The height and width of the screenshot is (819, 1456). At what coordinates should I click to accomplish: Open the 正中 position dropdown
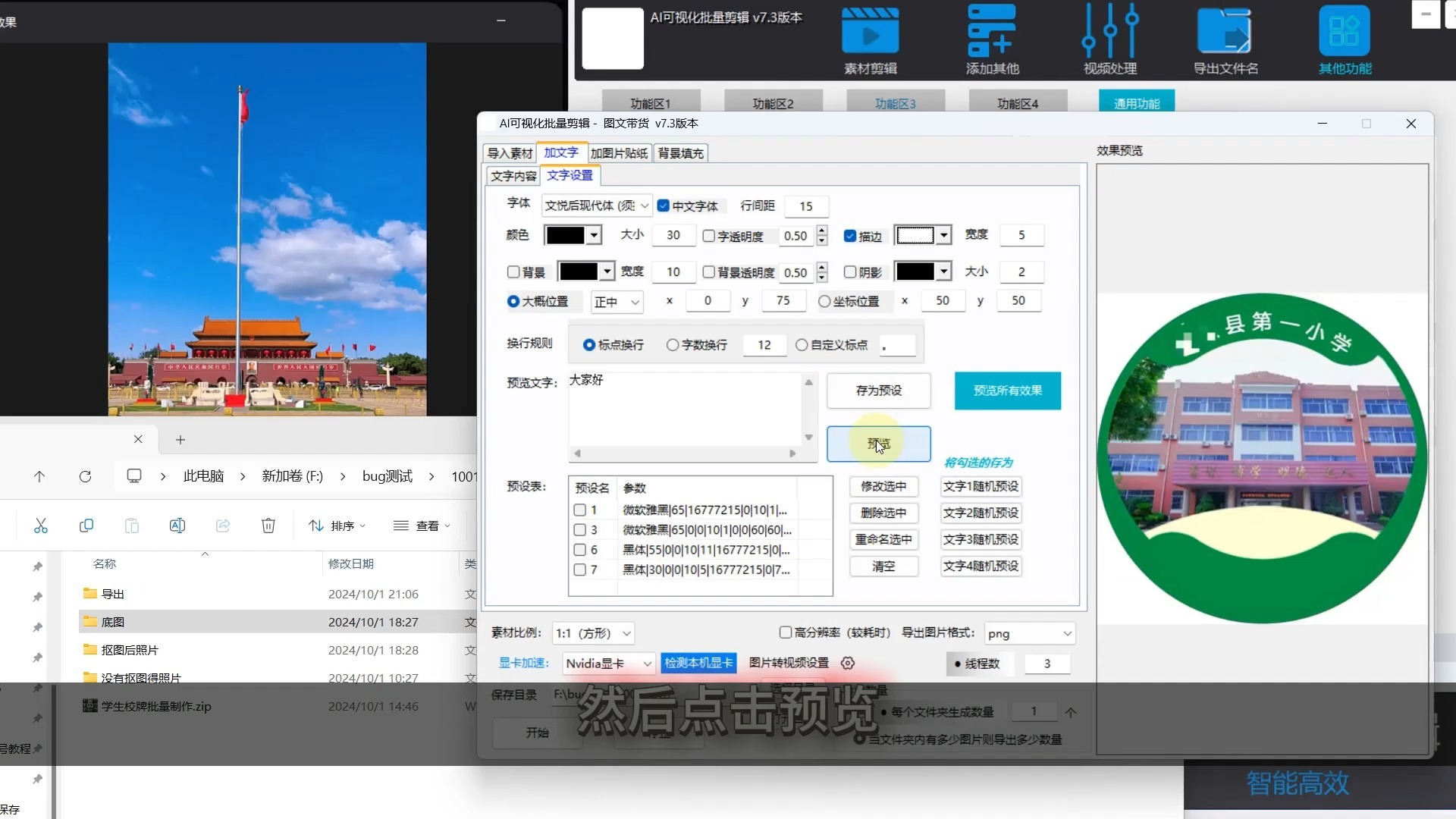(x=617, y=302)
